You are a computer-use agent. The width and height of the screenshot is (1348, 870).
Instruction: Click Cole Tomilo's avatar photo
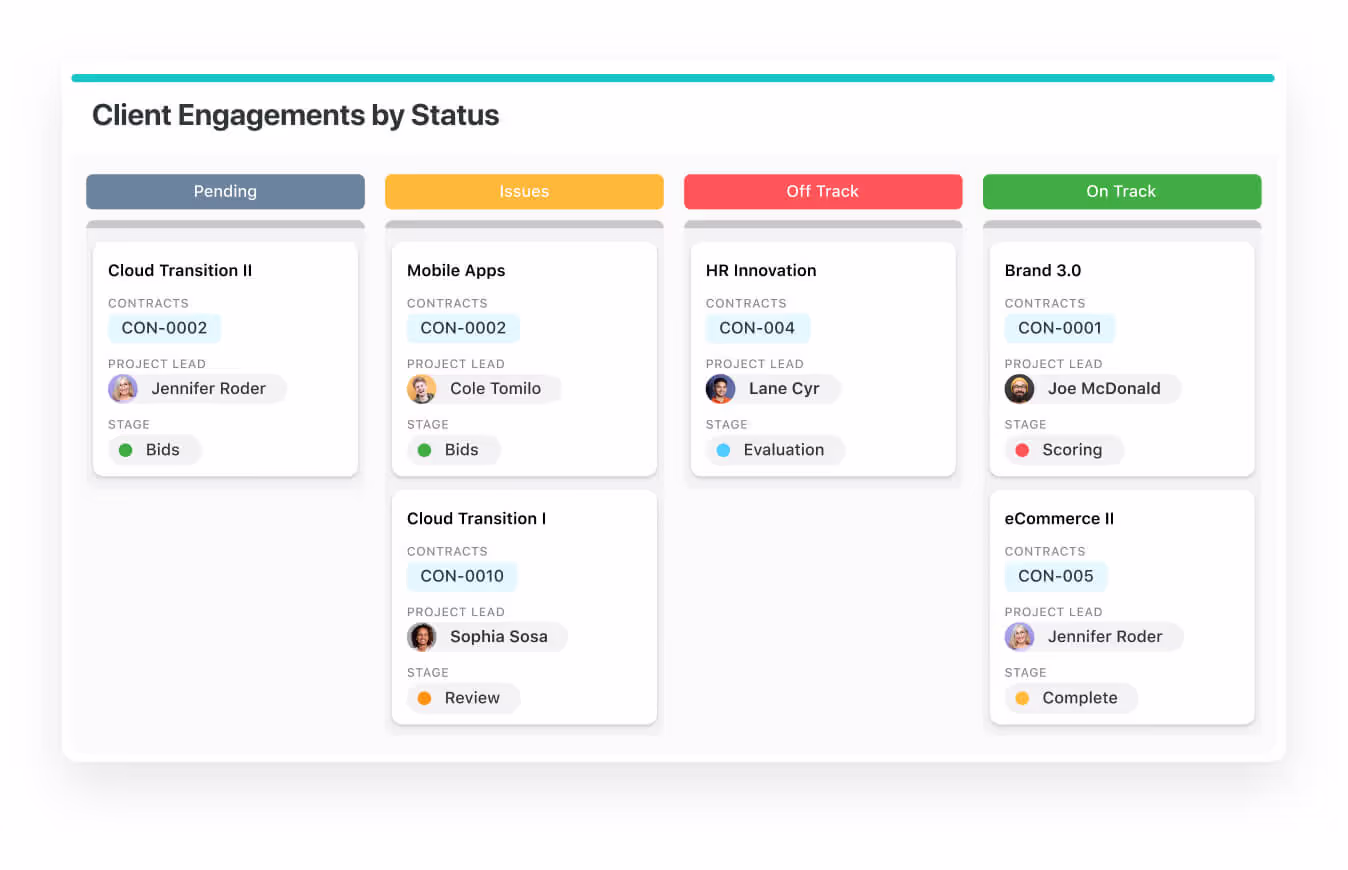[422, 389]
